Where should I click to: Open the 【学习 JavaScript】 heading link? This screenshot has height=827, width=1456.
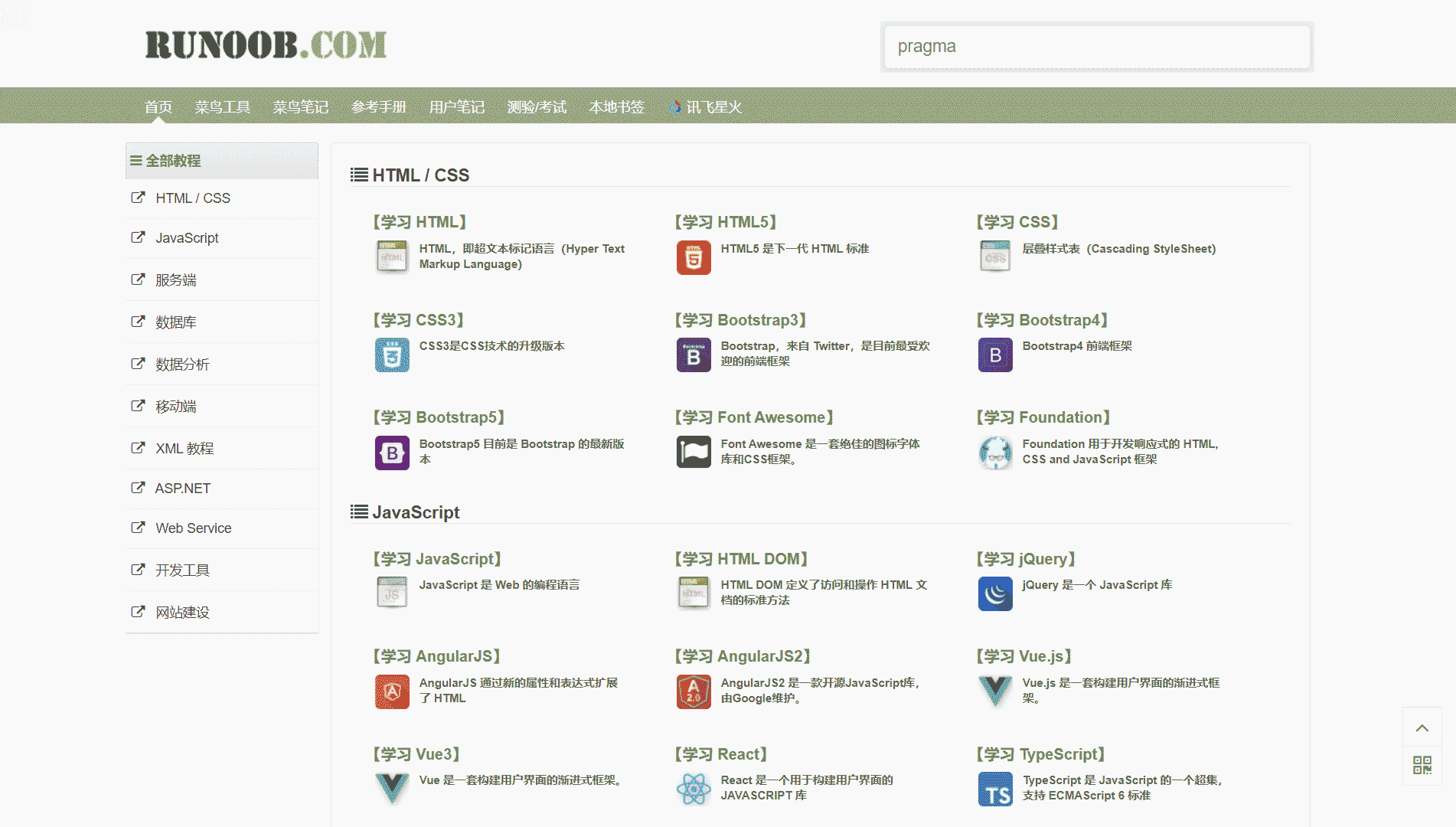point(437,559)
